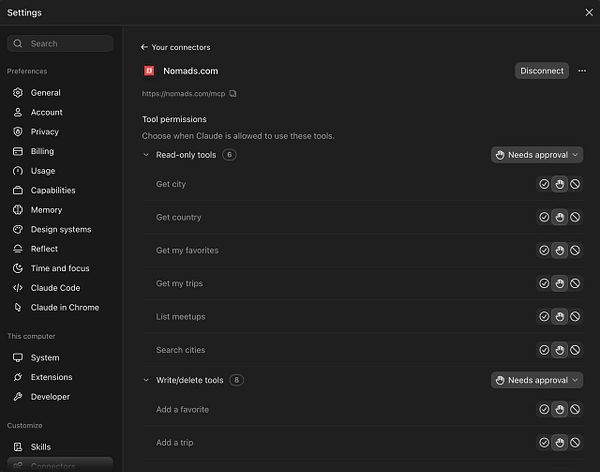
Task: Allow Add a trip always
Action: pos(544,443)
